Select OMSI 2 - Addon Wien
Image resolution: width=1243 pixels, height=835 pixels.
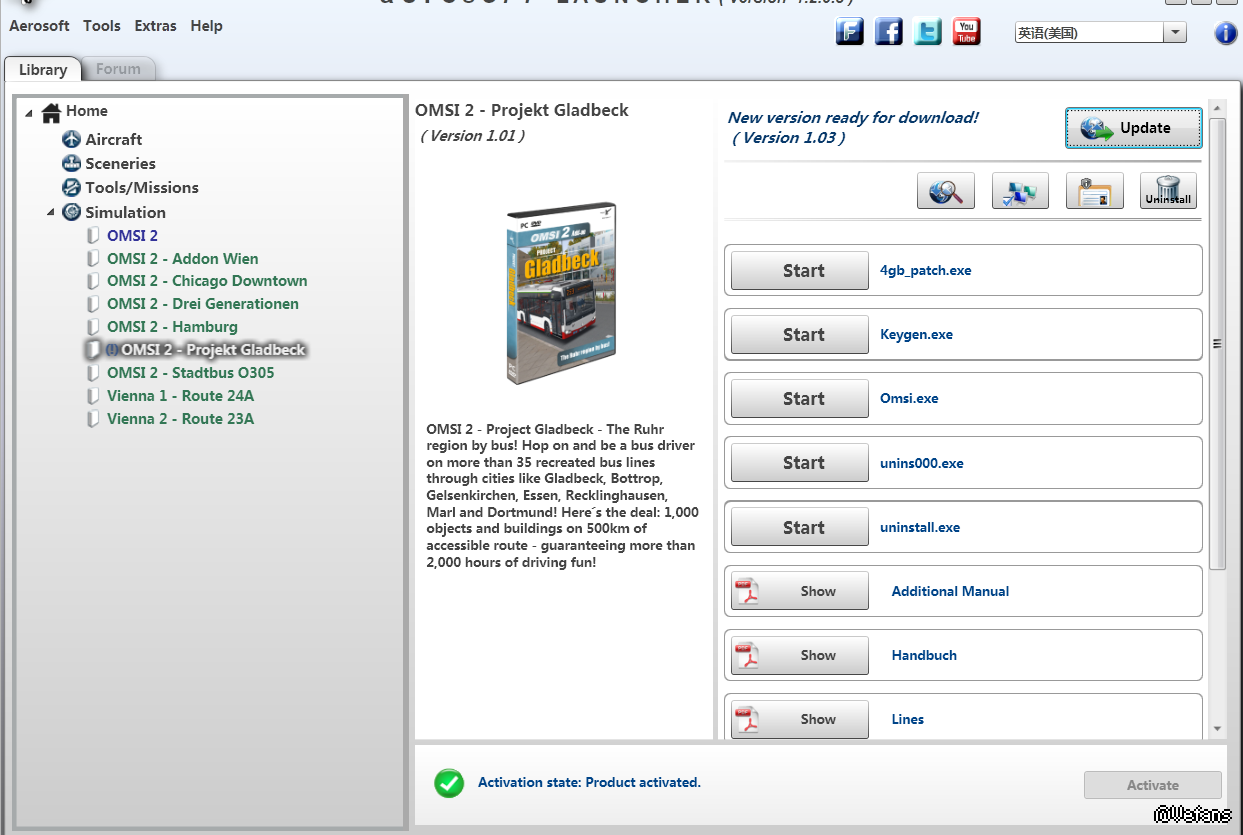tap(182, 258)
